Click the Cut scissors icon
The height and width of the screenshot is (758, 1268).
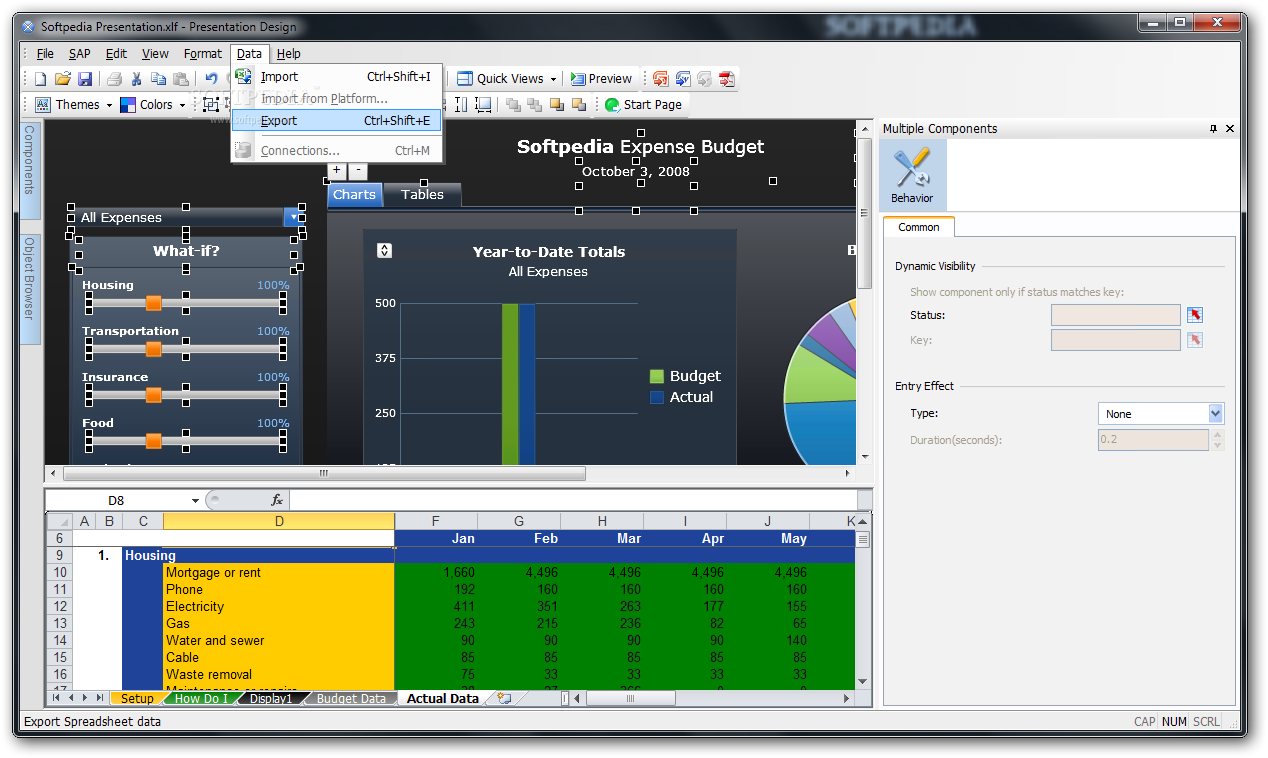pos(137,79)
